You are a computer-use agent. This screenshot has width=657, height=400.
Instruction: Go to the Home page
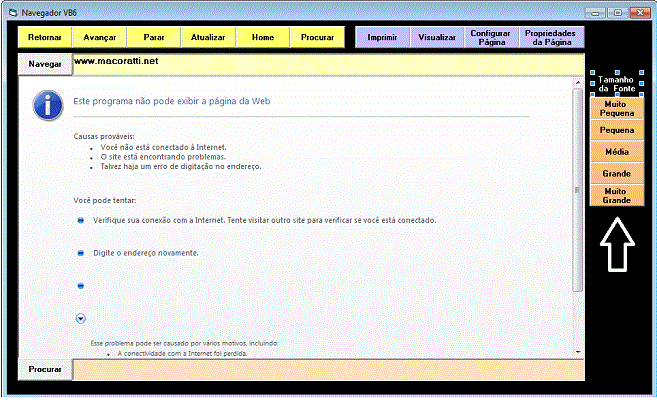pos(263,37)
